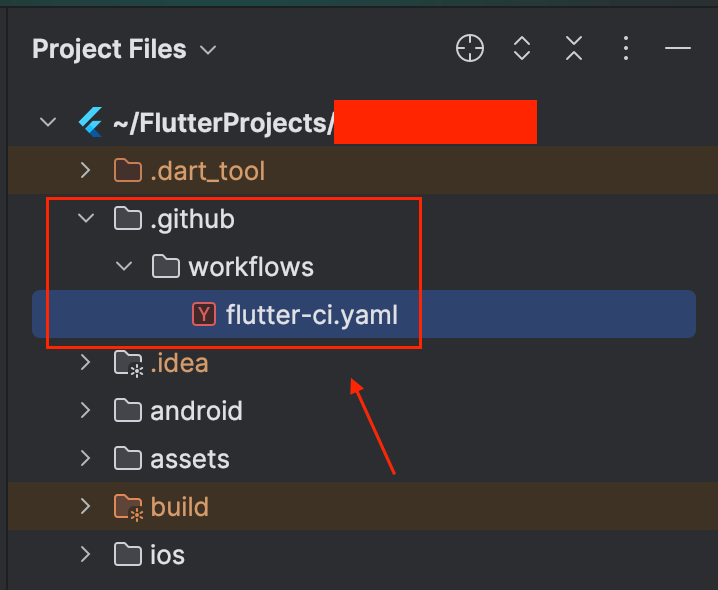Expand the ios folder

coord(86,554)
